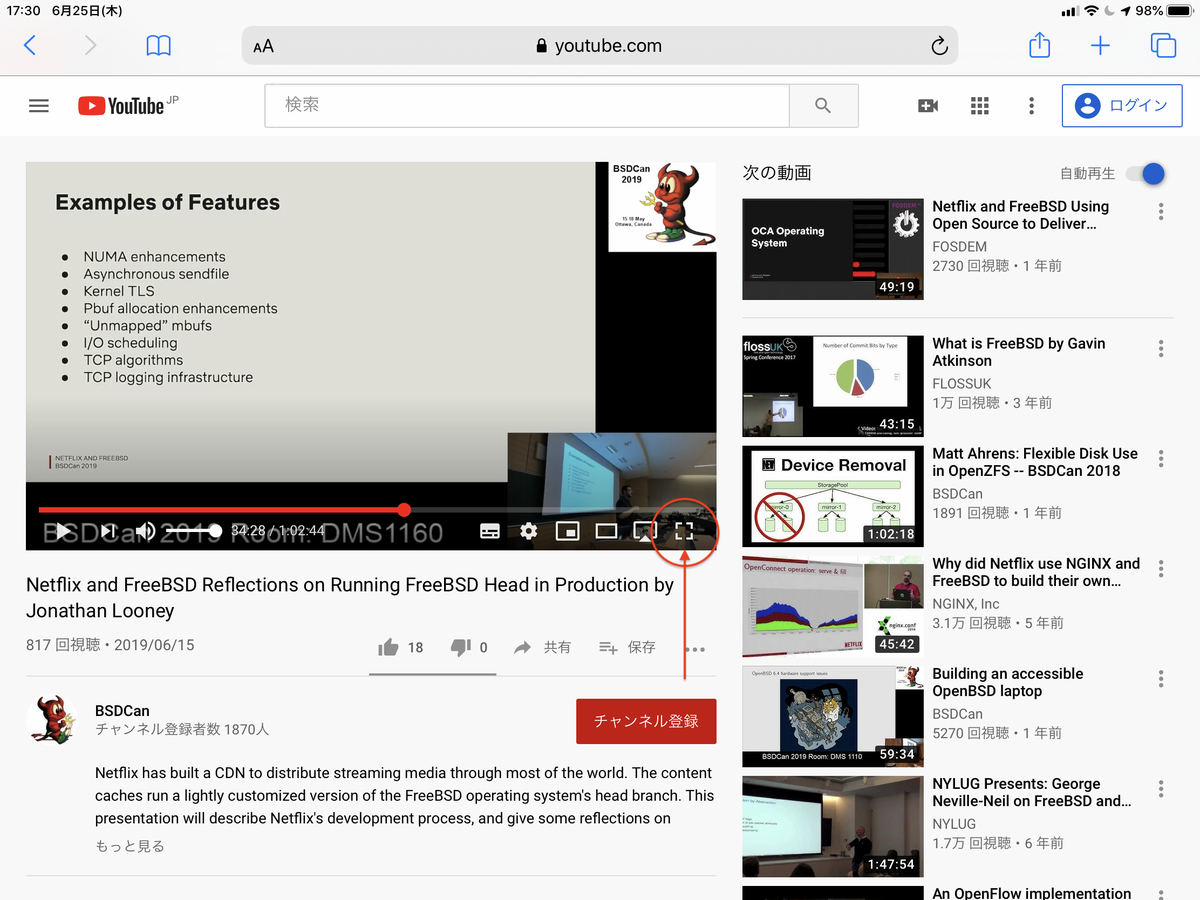Tap the Safari share icon

pyautogui.click(x=1039, y=45)
